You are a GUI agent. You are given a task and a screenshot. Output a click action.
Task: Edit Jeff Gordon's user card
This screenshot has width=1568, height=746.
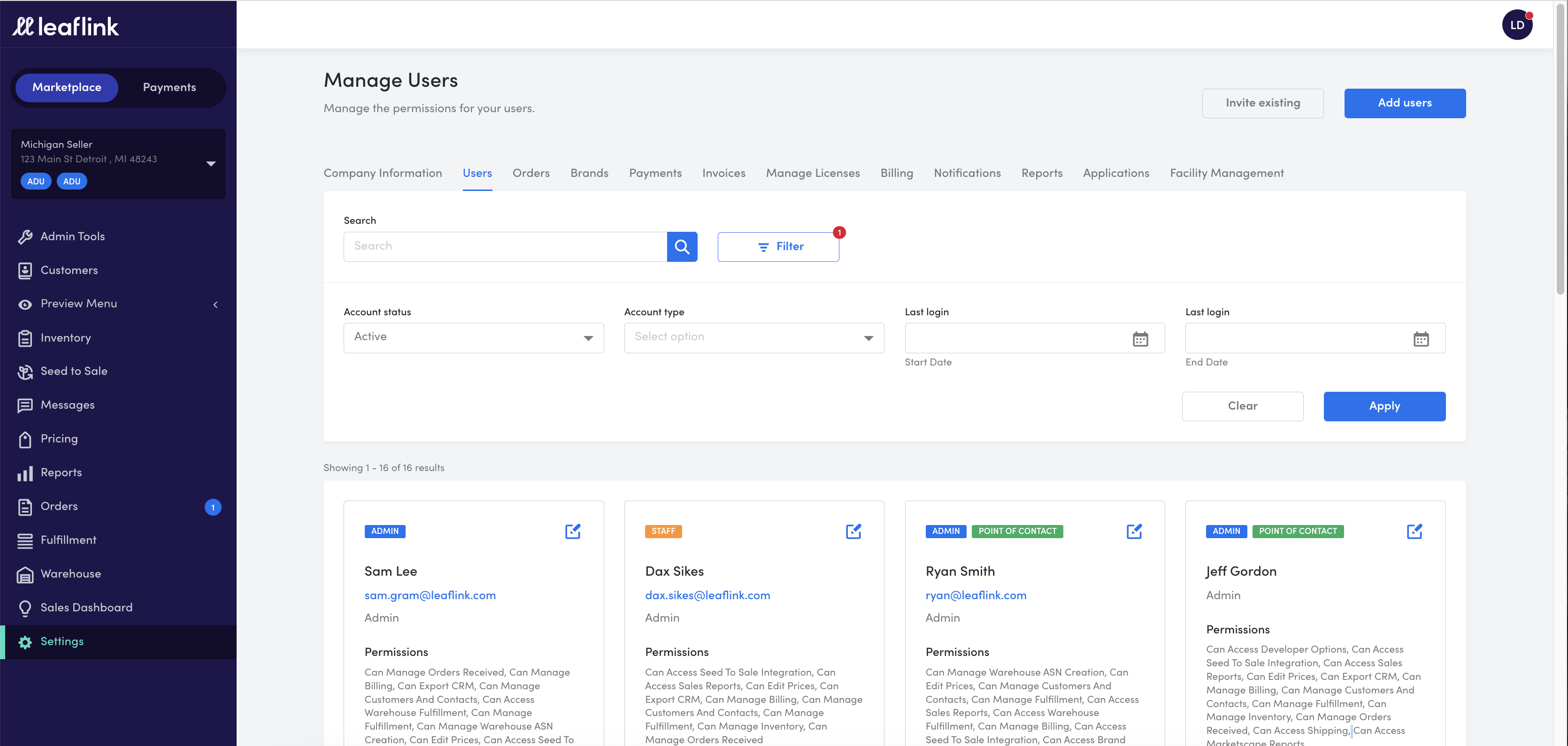[1414, 531]
